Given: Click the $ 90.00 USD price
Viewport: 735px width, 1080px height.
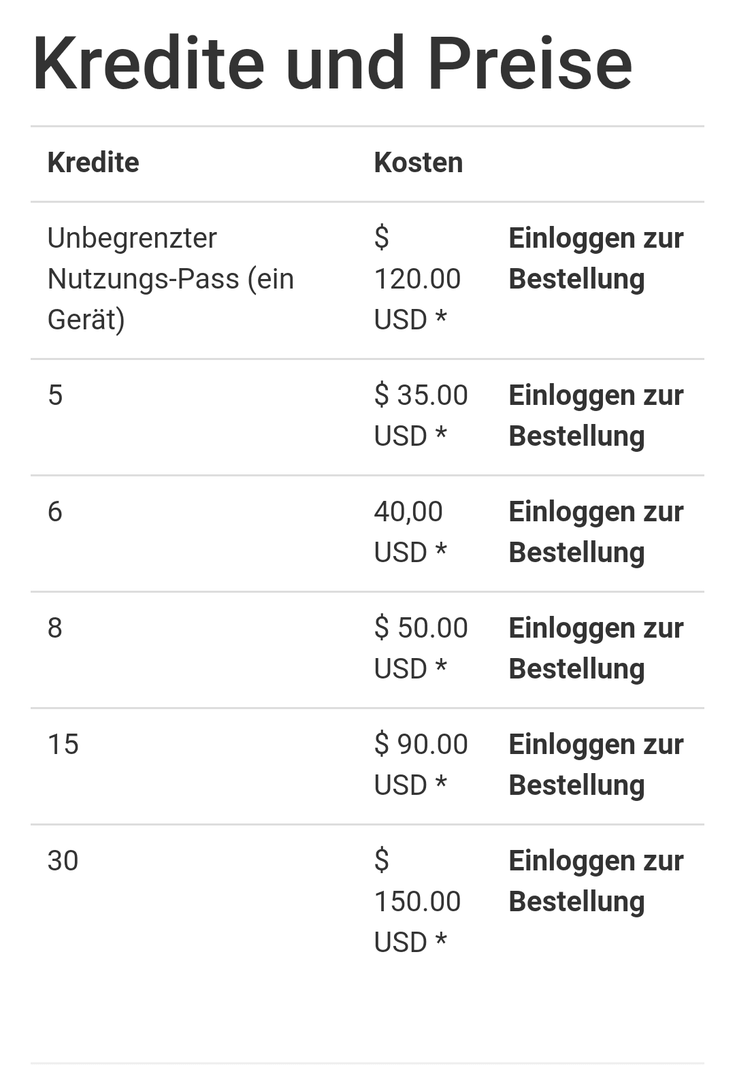Looking at the screenshot, I should 421,765.
